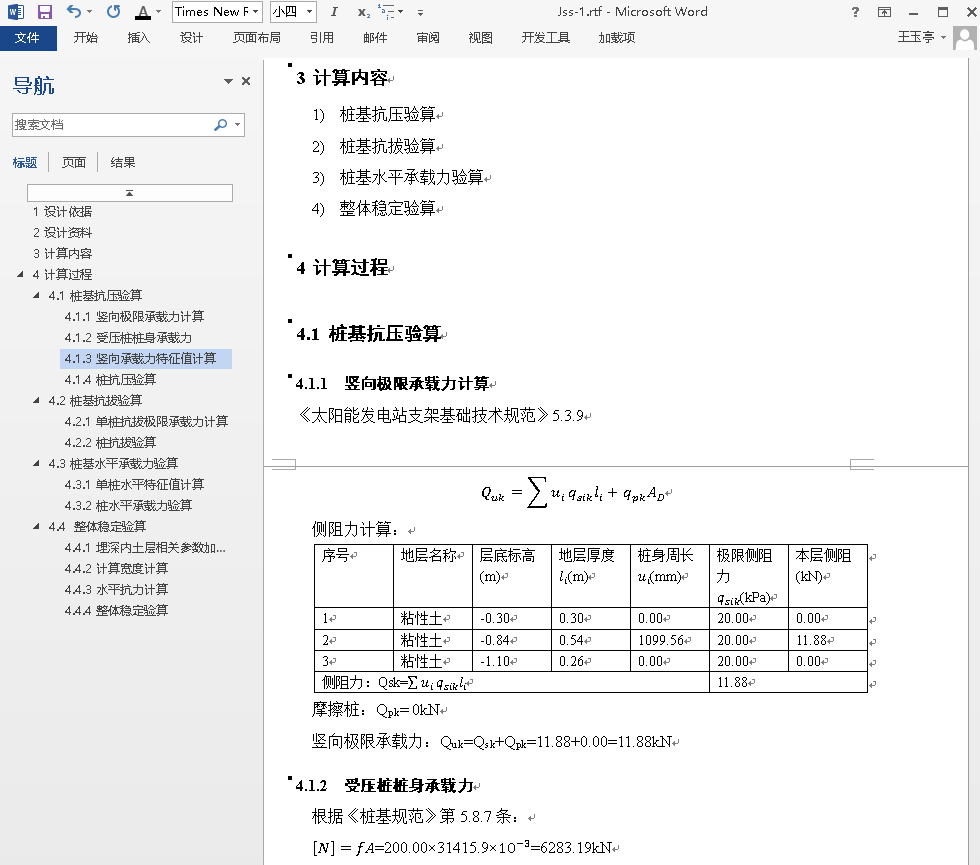980x865 pixels.
Task: Switch to the 页面 tab in navigation pane
Action: [x=74, y=162]
